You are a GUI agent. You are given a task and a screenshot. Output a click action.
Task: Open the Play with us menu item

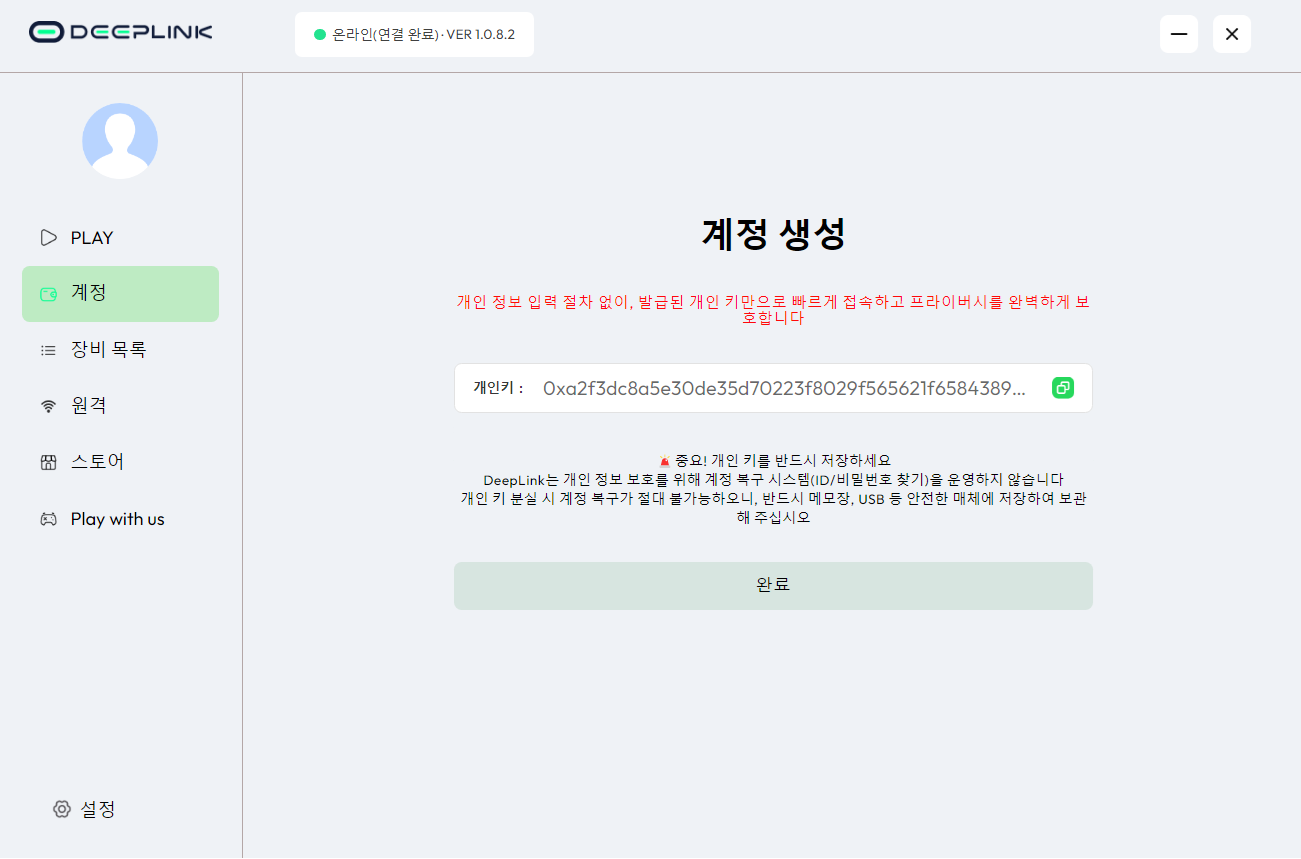(117, 519)
